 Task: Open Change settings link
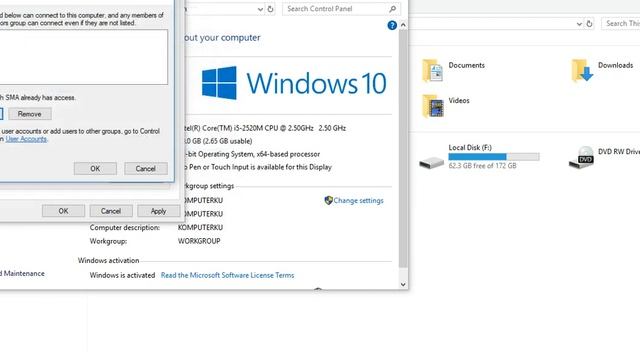coord(358,200)
